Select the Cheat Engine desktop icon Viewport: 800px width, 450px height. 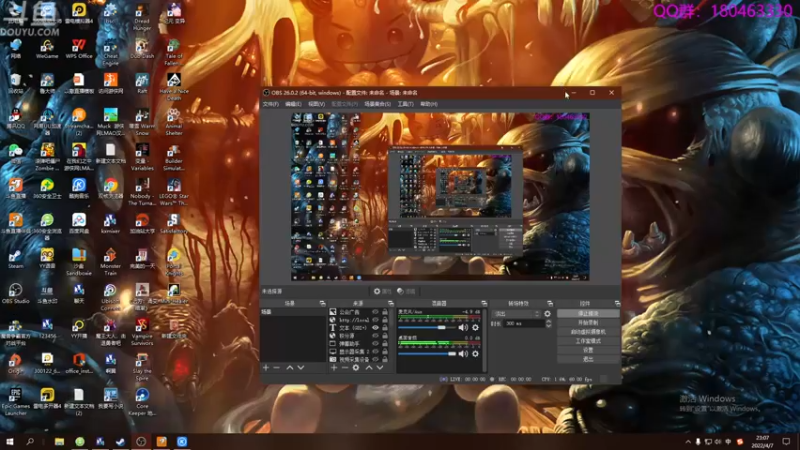point(110,53)
